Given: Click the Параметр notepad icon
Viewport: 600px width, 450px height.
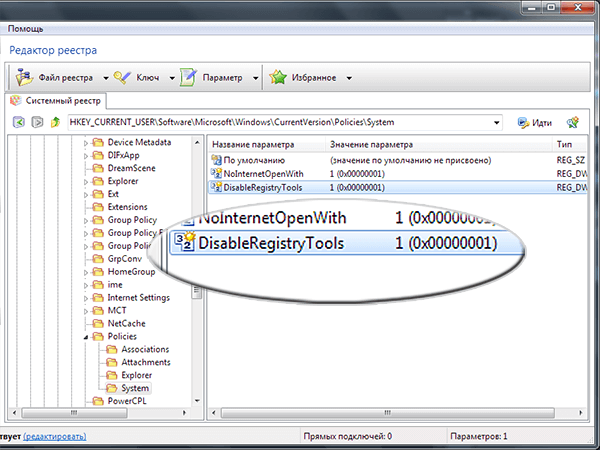Looking at the screenshot, I should coord(189,77).
